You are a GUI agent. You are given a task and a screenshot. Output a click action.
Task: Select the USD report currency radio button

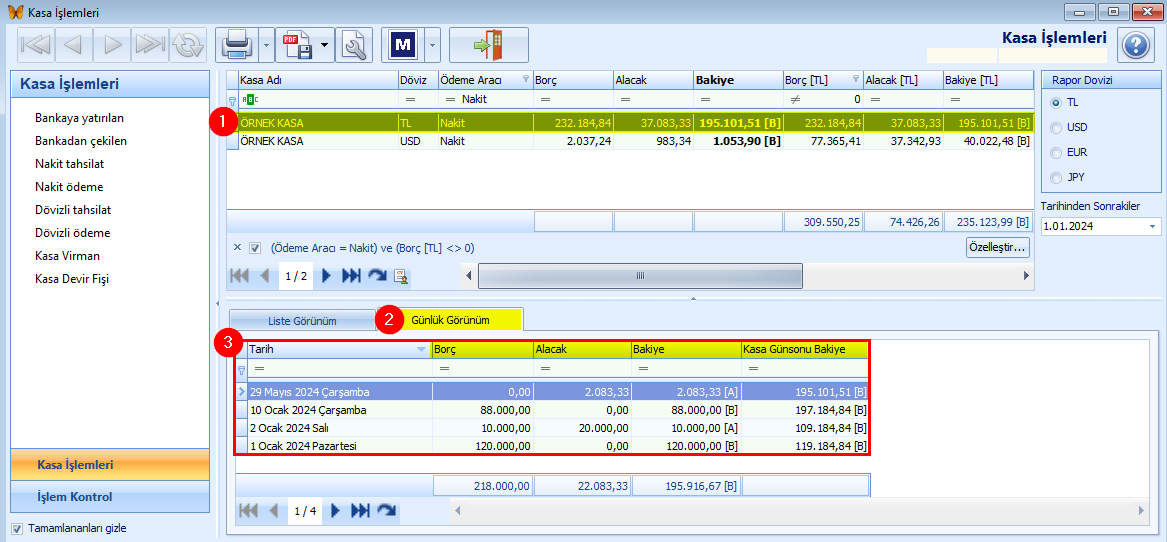tap(1055, 128)
